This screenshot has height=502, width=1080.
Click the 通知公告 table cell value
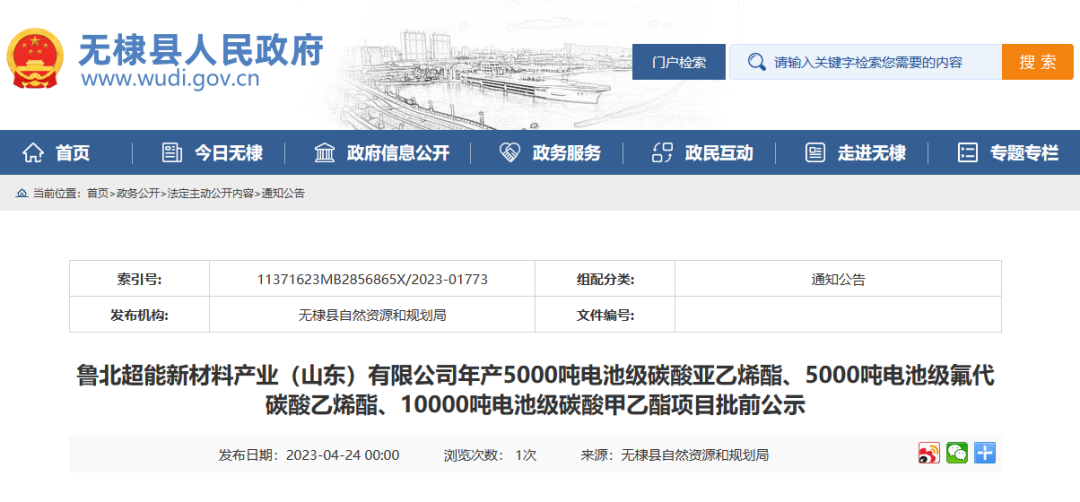838,279
